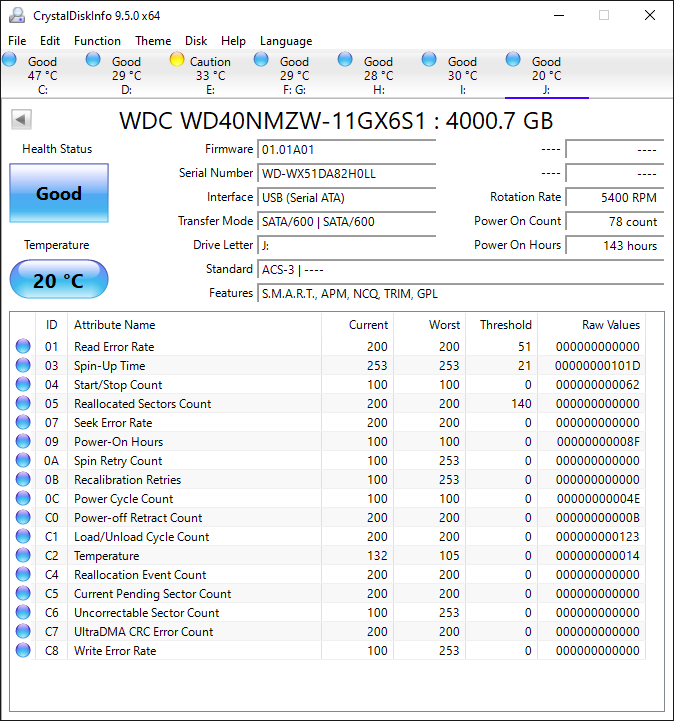Open the Language menu
The image size is (674, 721).
click(x=286, y=41)
